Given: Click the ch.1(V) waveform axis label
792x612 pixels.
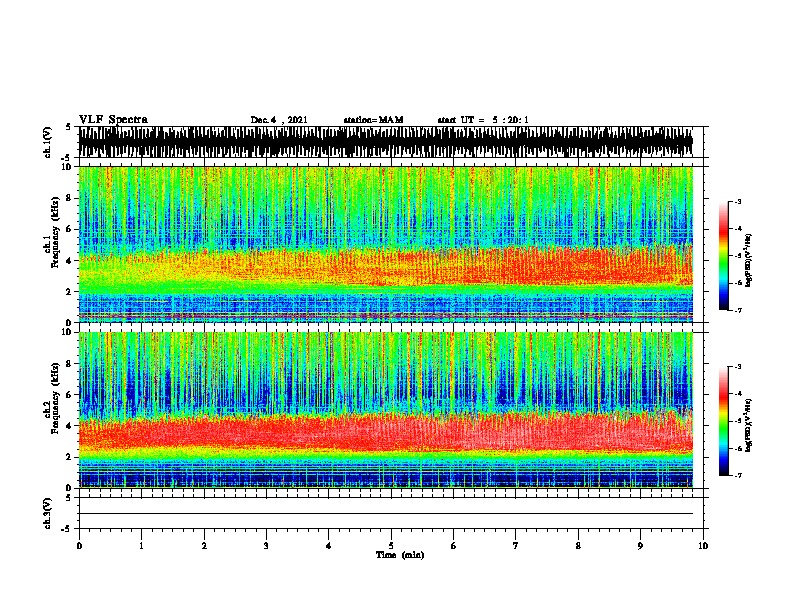Looking at the screenshot, I should (47, 142).
